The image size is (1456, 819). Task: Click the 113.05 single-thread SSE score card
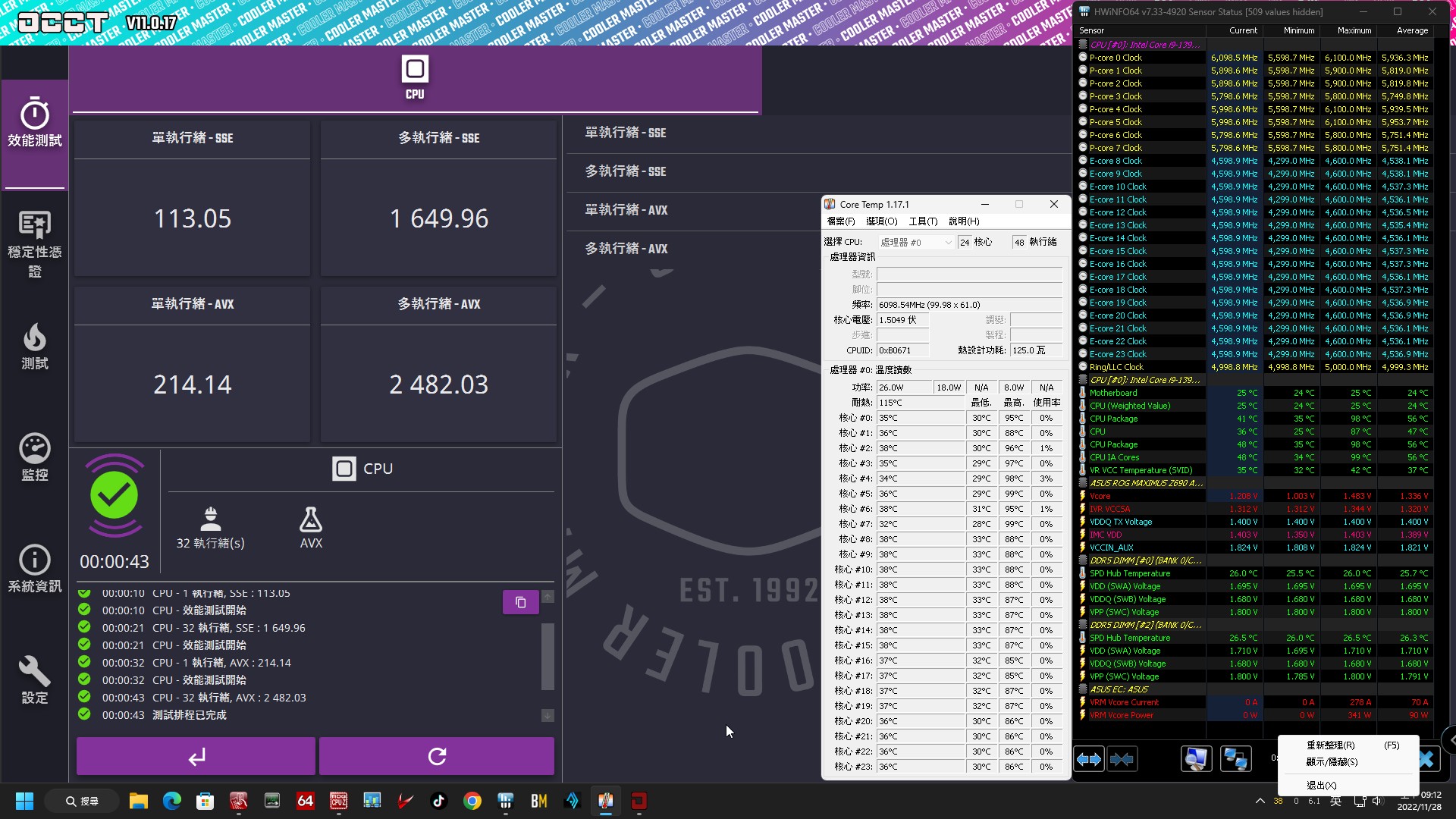193,199
